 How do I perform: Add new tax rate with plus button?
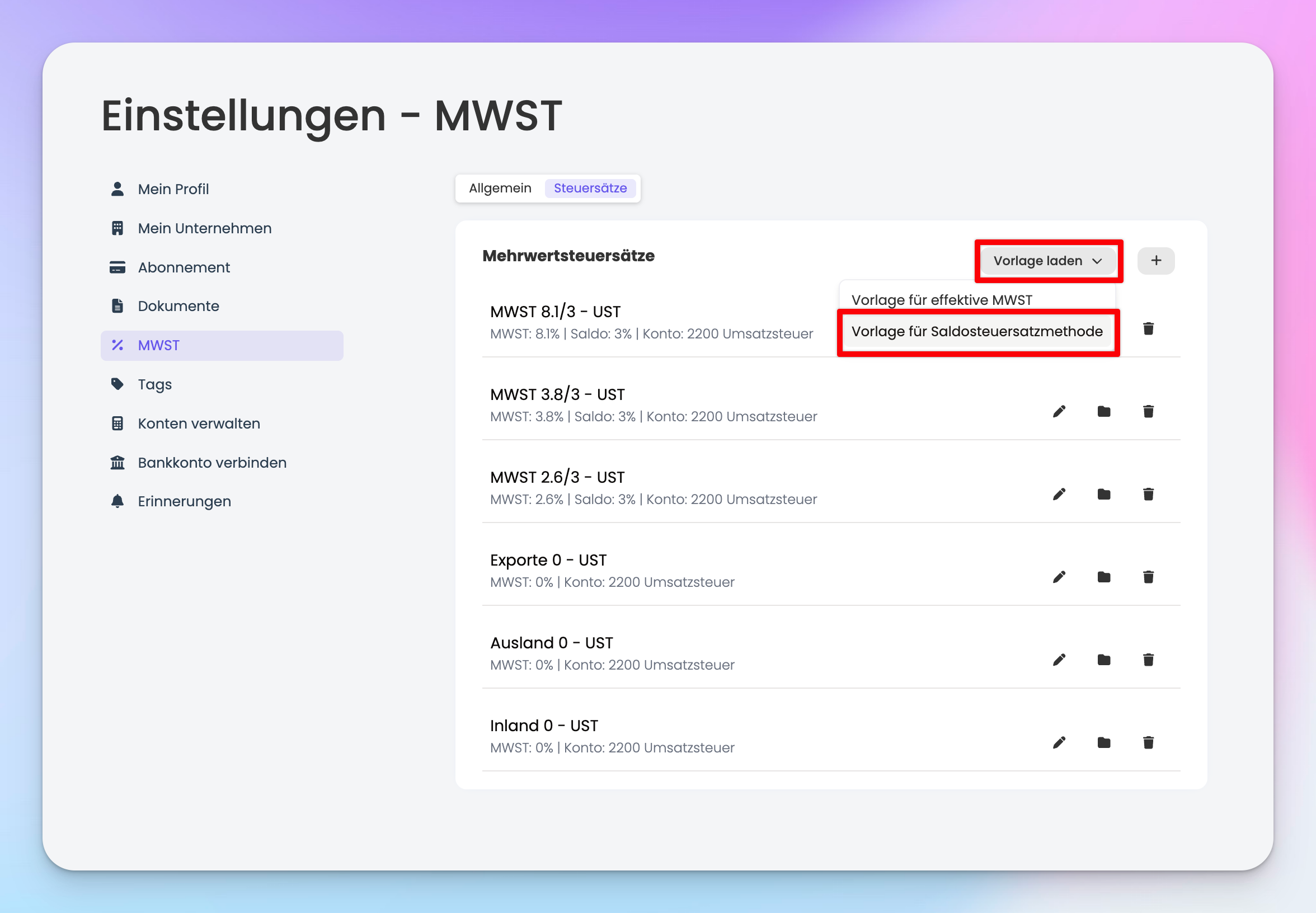[x=1155, y=261]
